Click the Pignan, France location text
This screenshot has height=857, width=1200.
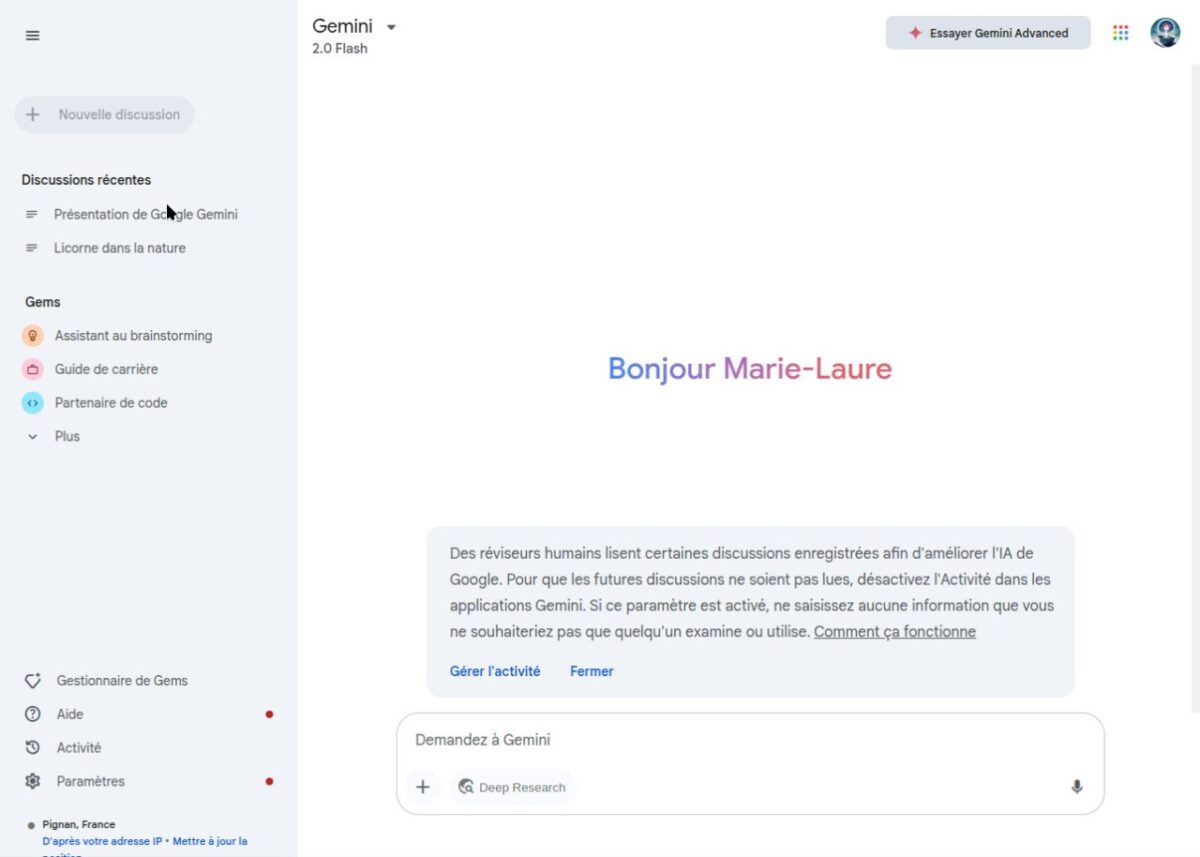coord(78,825)
